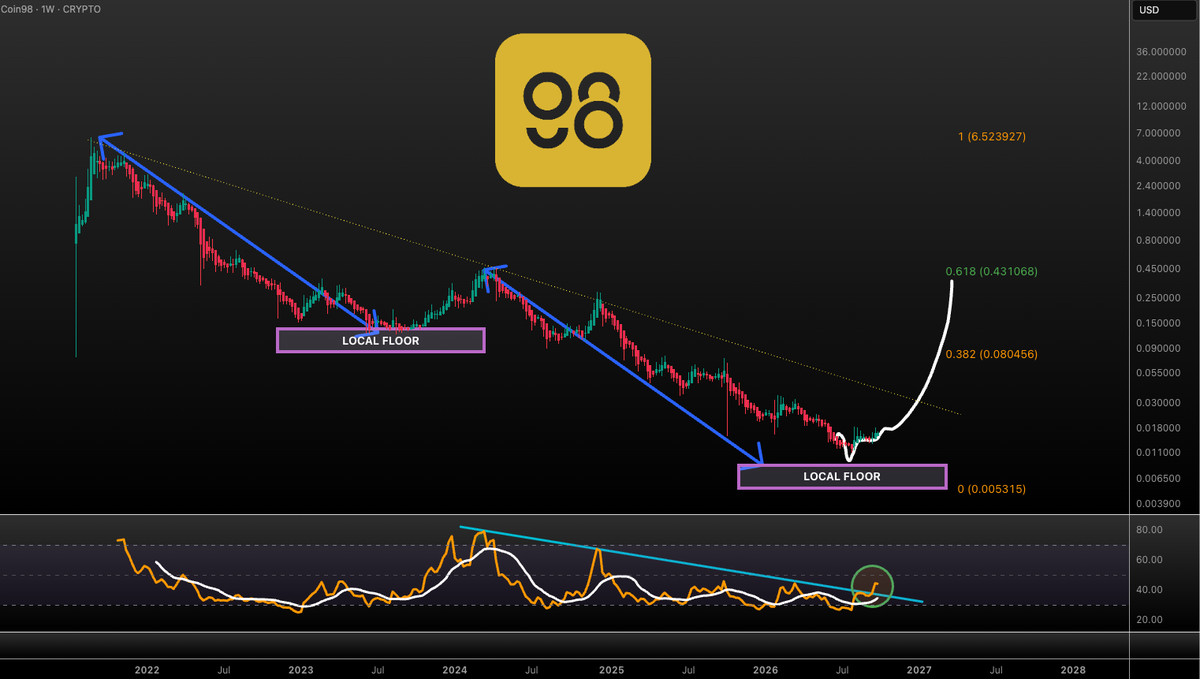This screenshot has height=679, width=1200.
Task: Select the 0.618 (0.431068) Fibonacci label
Action: click(x=992, y=271)
